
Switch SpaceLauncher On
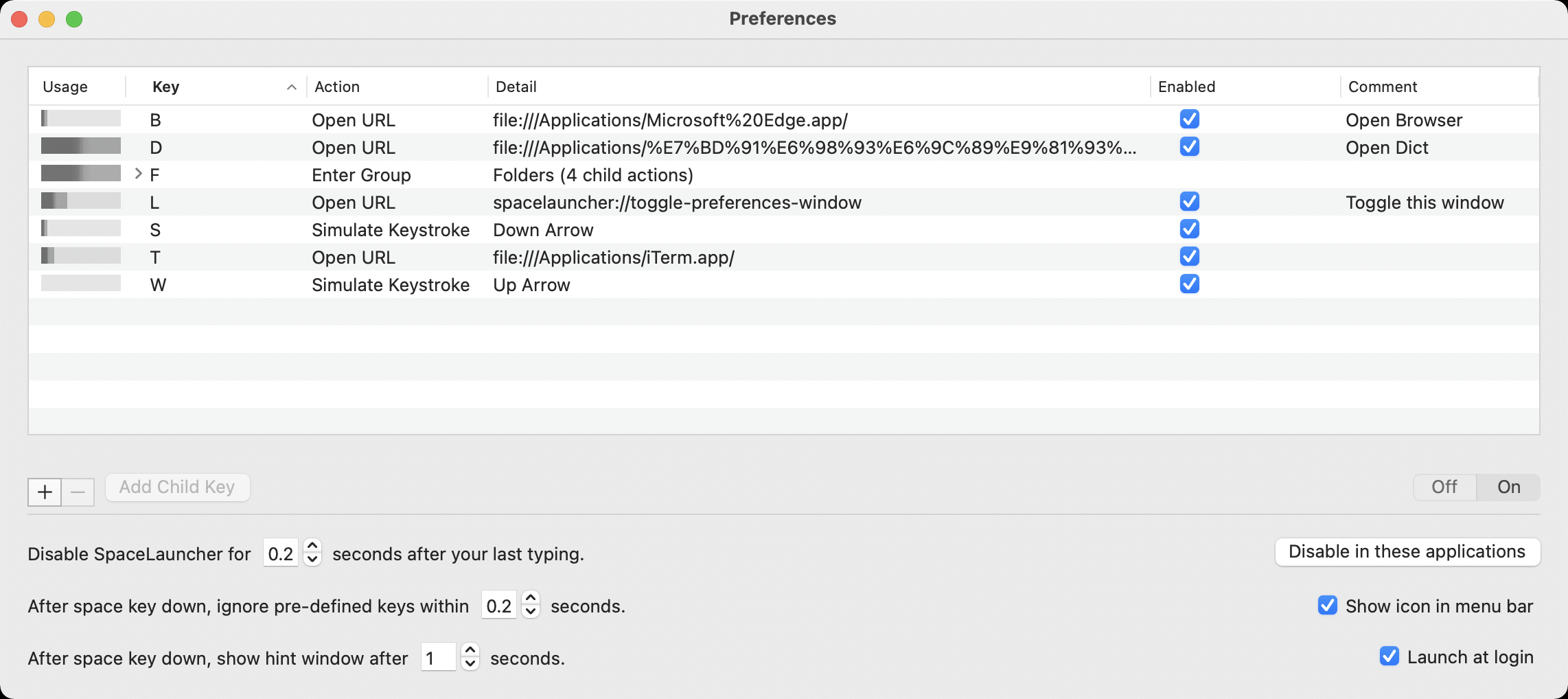pyautogui.click(x=1508, y=487)
